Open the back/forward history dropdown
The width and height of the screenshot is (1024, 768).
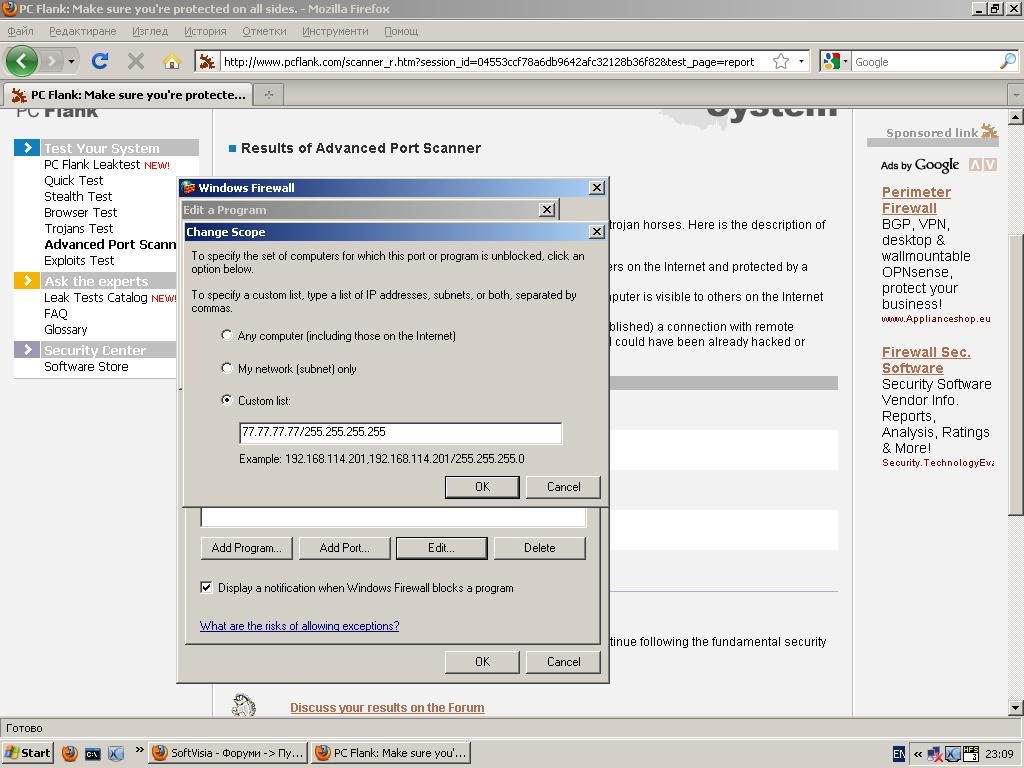coord(71,61)
